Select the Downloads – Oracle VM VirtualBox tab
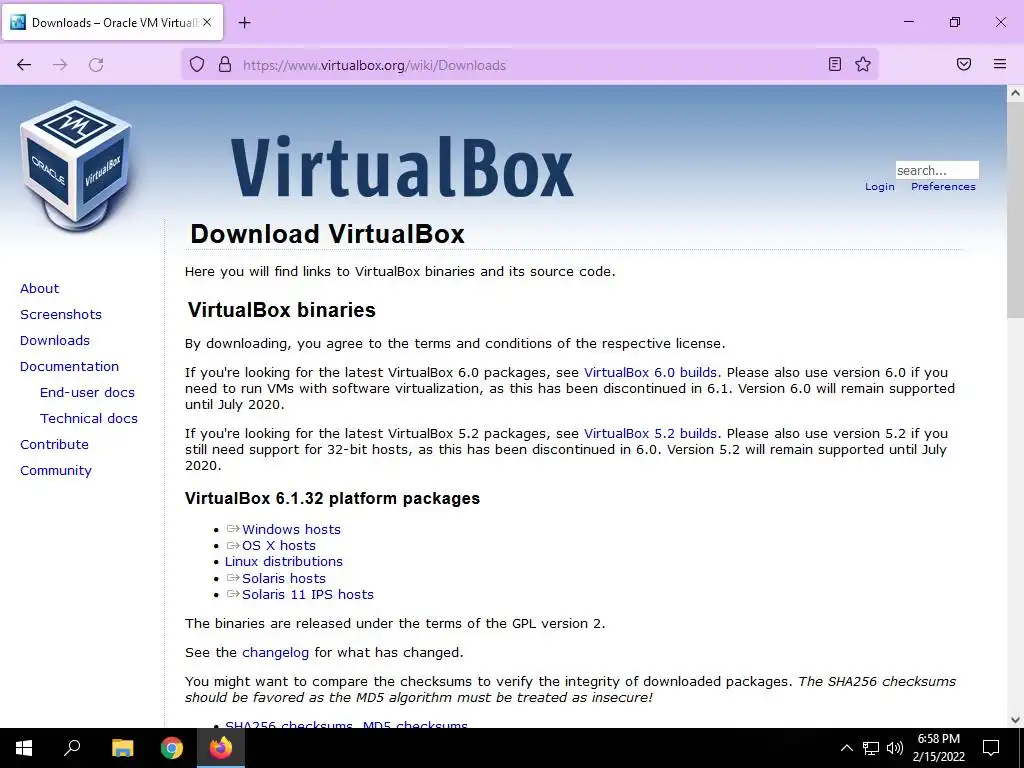The image size is (1024, 768). 113,23
